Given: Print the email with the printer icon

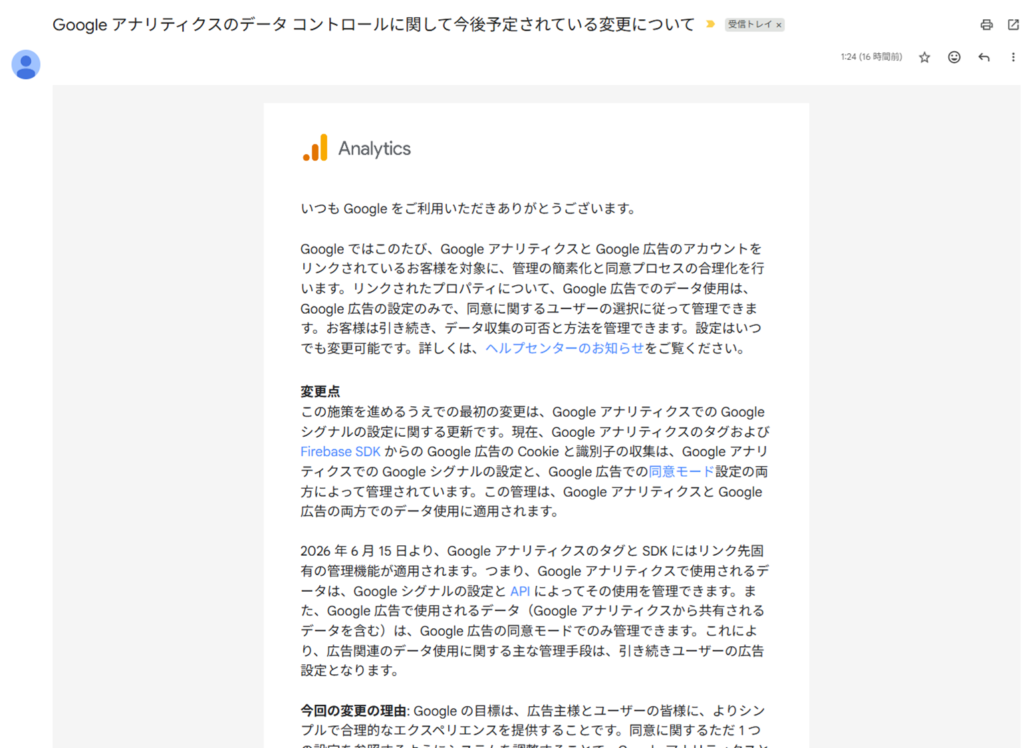Looking at the screenshot, I should 986,25.
